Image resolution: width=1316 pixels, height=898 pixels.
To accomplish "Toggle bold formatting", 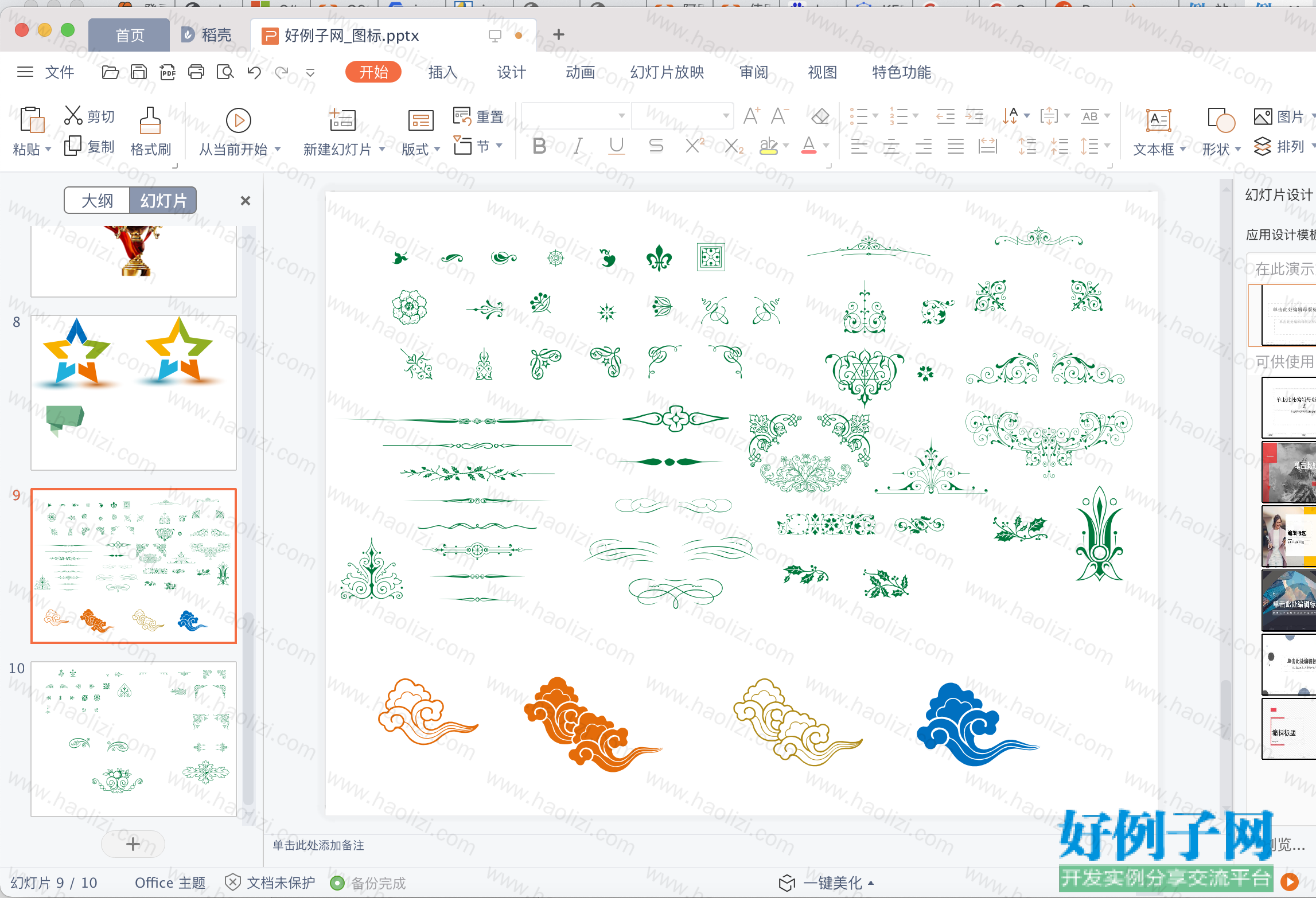I will click(x=539, y=146).
